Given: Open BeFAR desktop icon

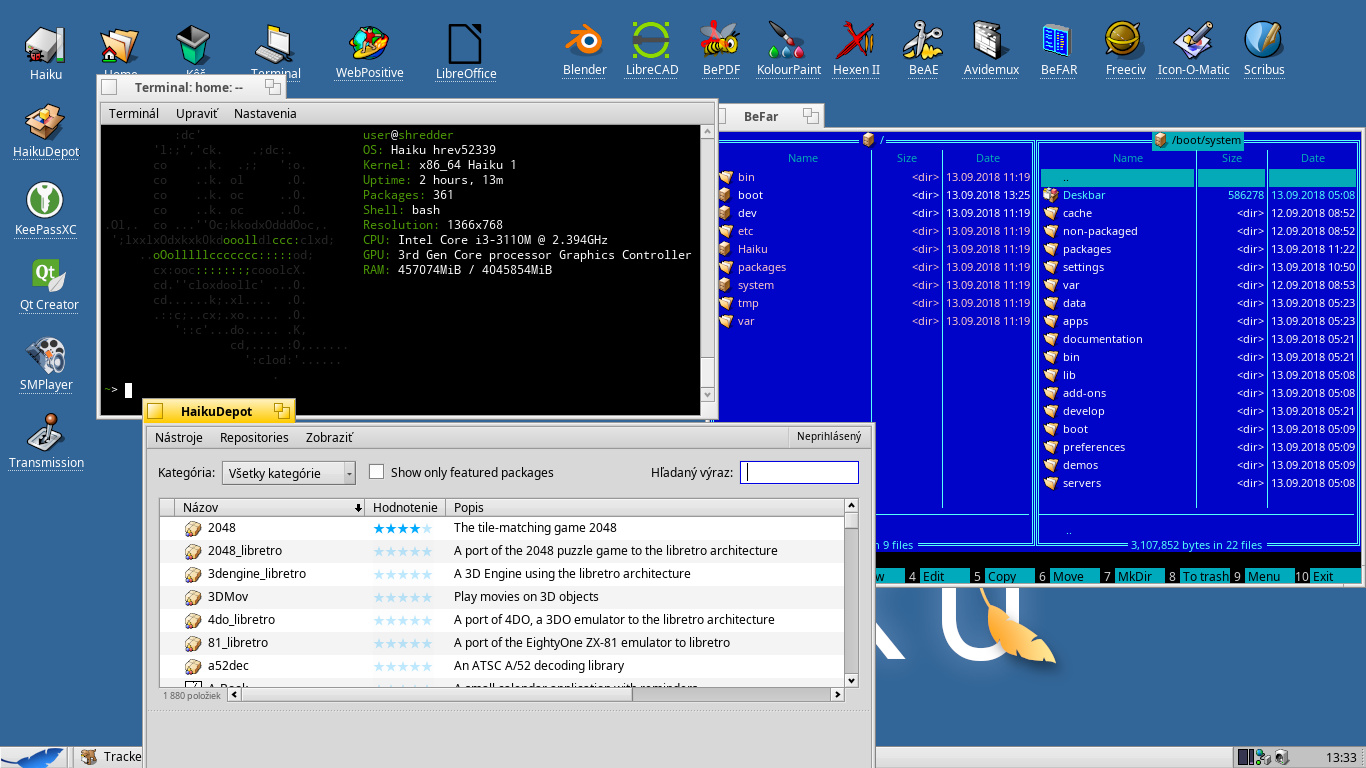Looking at the screenshot, I should pos(1058,40).
